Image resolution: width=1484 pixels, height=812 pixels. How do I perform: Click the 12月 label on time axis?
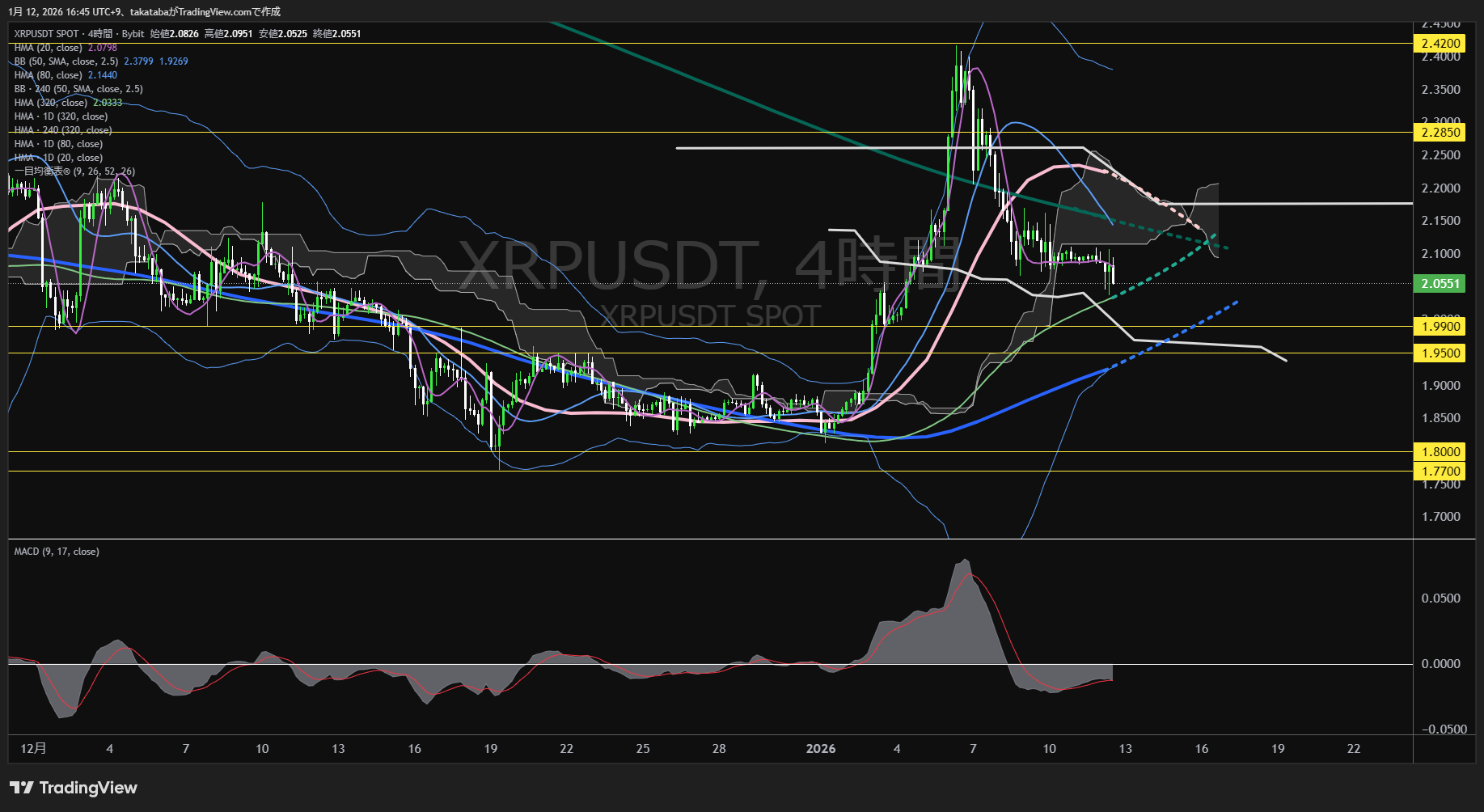[33, 749]
